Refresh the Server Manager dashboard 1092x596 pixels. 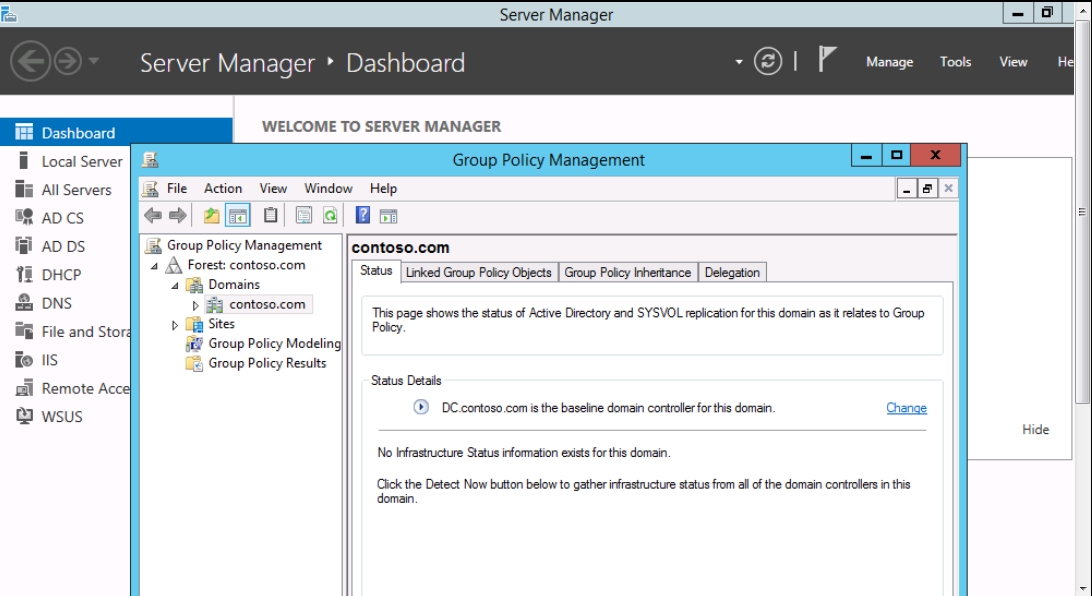click(x=767, y=61)
